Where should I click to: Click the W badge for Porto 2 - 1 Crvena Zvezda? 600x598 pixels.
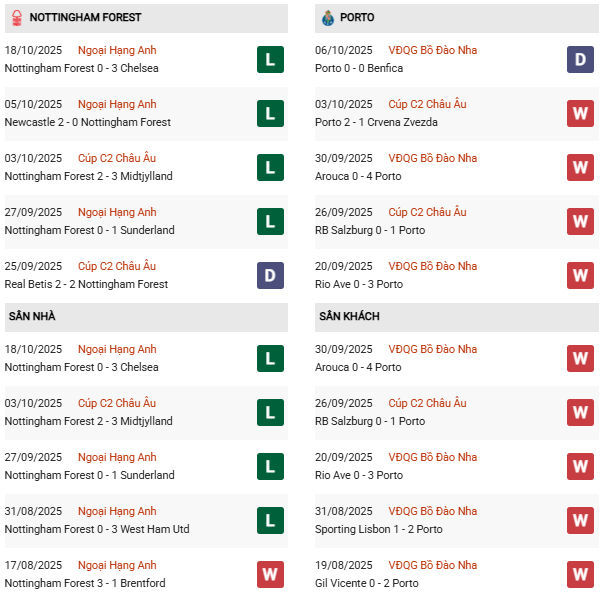point(580,113)
